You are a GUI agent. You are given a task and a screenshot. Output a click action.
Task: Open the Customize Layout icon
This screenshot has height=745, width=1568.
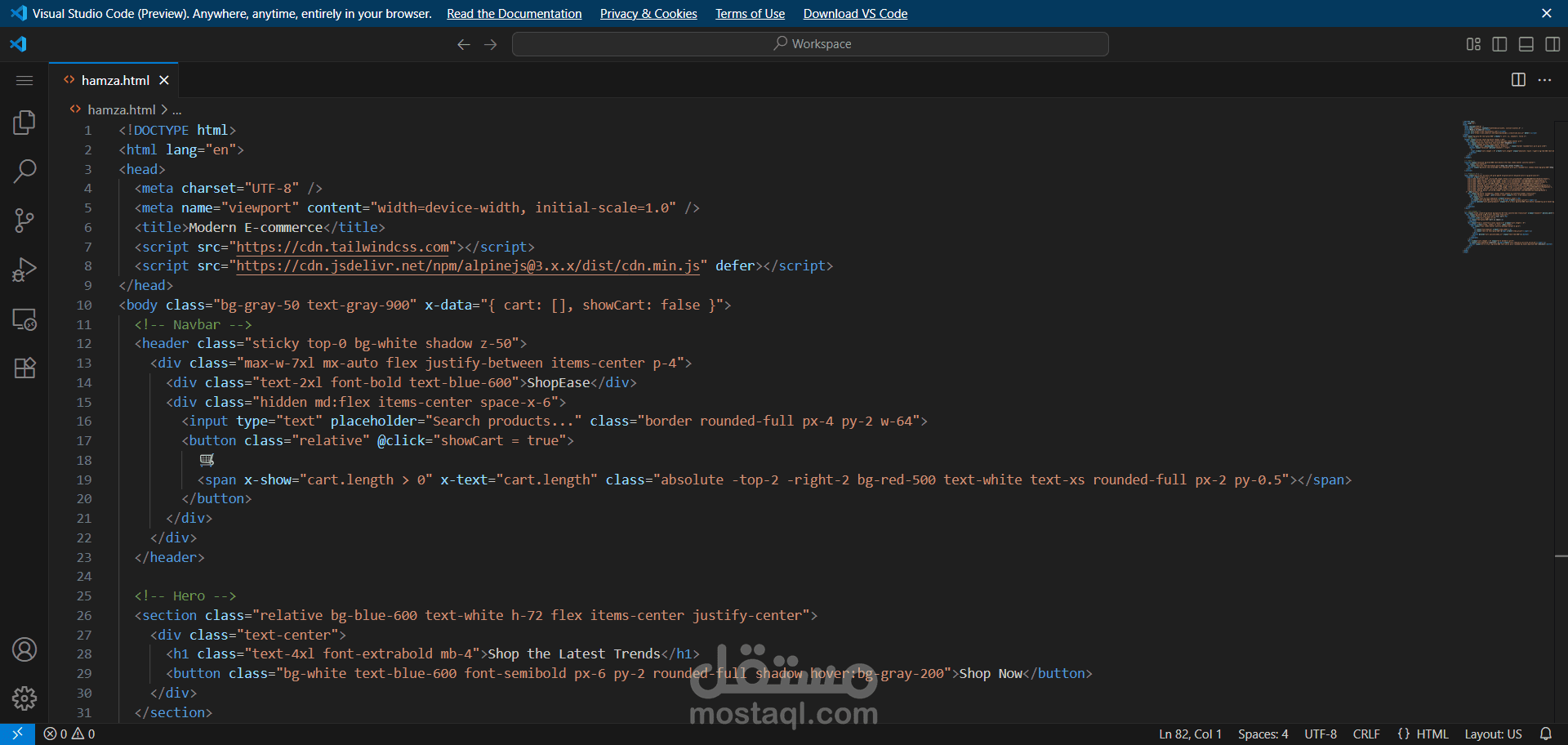tap(1473, 44)
